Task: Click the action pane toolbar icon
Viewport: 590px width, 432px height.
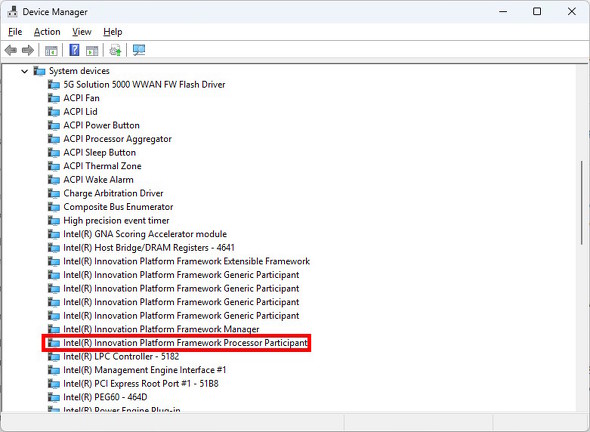Action: (x=92, y=50)
